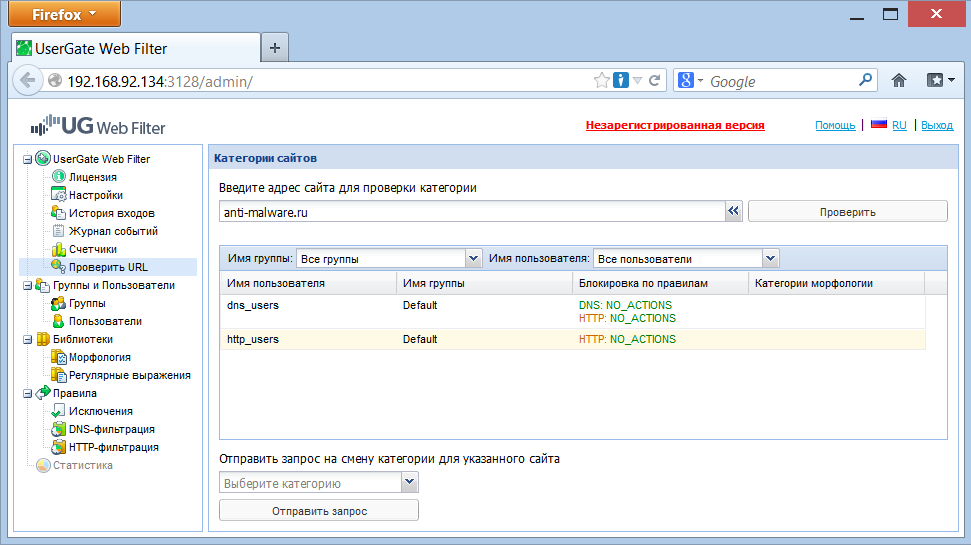Collapse the Группы и Пользователи tree node
The width and height of the screenshot is (971, 545).
(x=27, y=285)
